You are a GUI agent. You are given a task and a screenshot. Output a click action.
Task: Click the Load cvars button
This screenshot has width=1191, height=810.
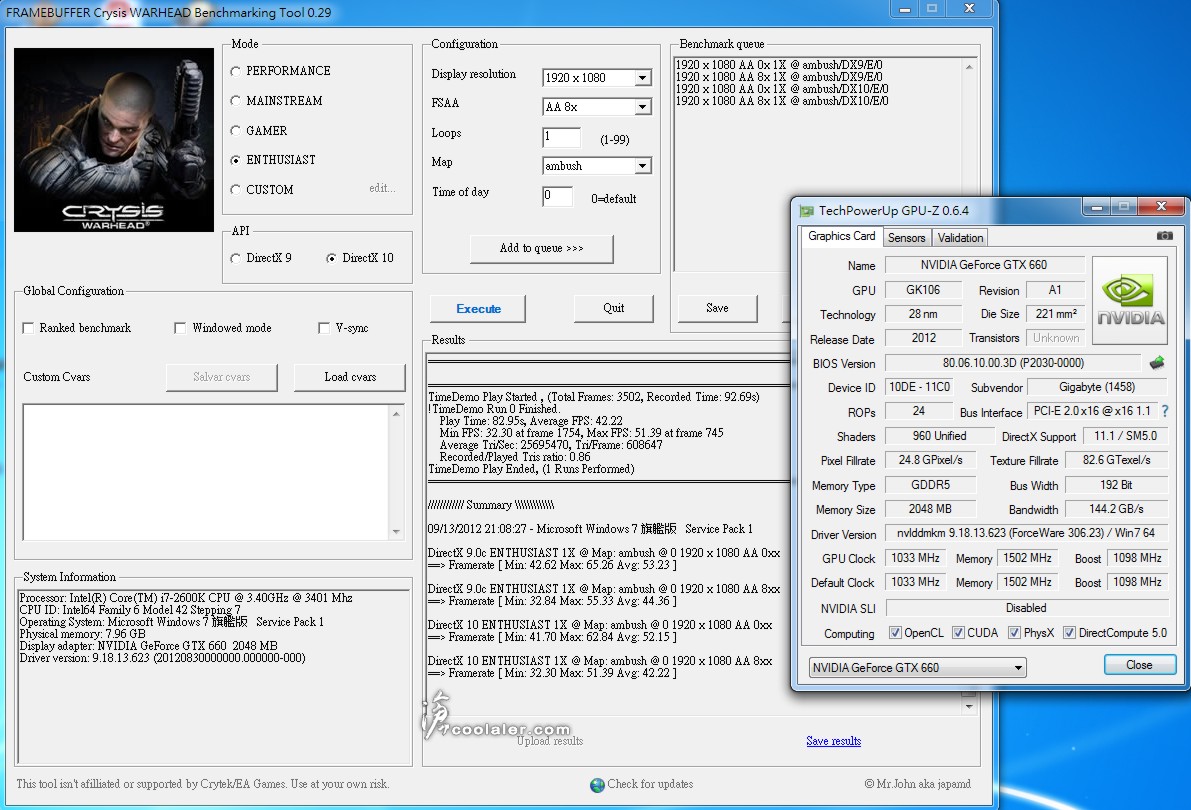point(350,378)
